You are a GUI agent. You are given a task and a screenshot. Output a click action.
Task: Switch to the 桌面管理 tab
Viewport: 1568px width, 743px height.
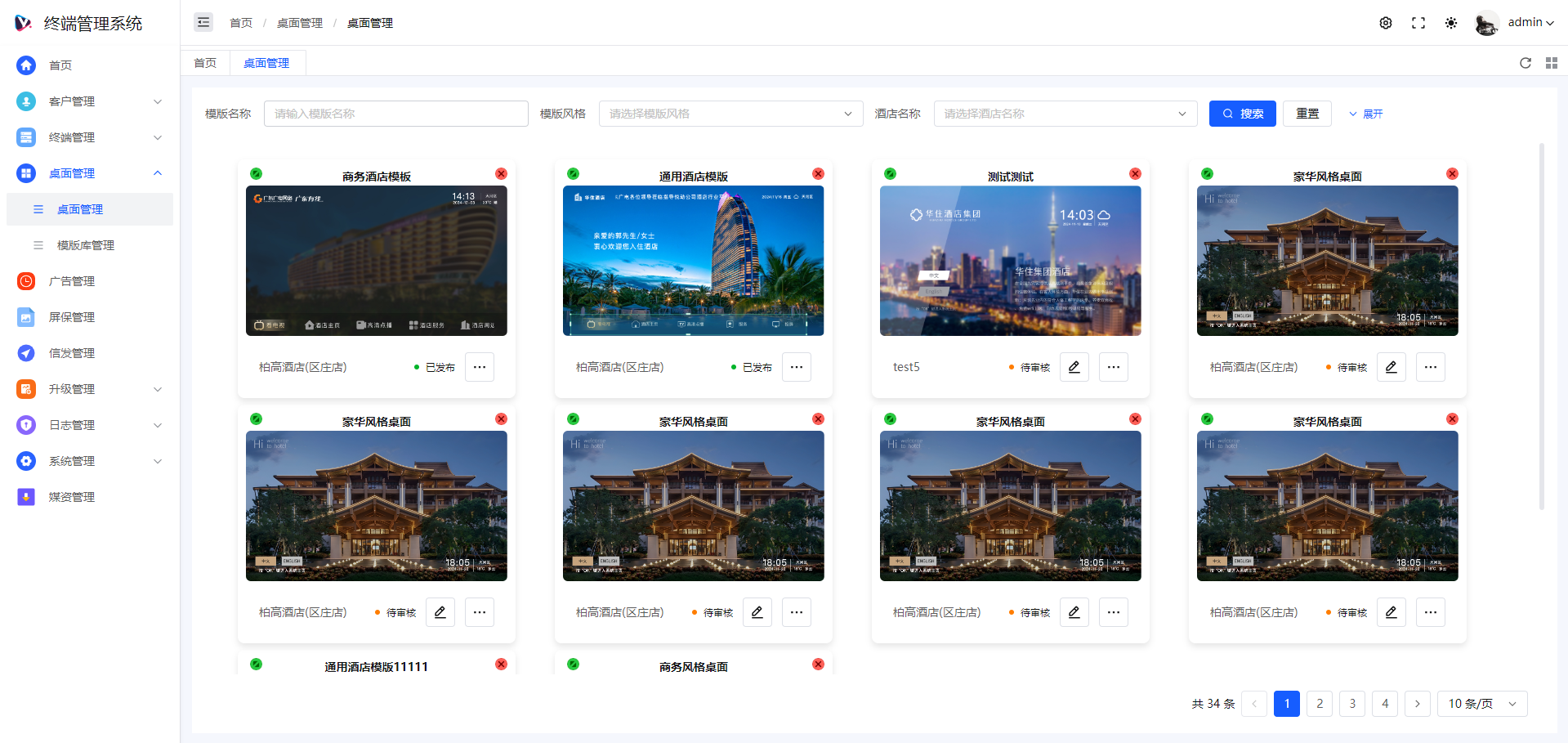[266, 63]
